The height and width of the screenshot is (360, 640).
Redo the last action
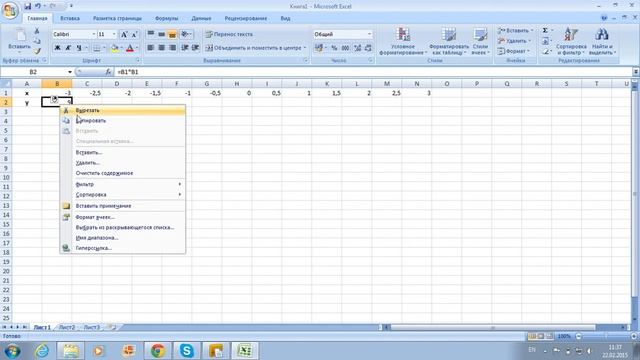click(x=53, y=6)
